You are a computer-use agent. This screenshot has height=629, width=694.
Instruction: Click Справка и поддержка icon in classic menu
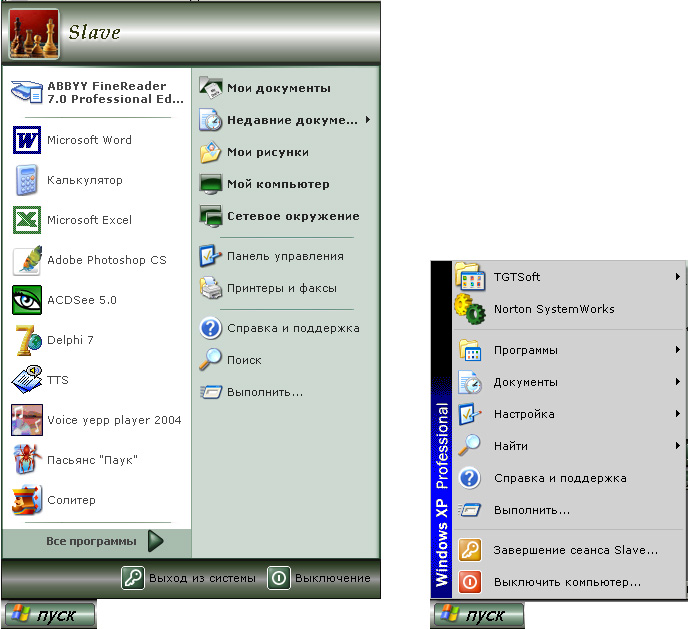pyautogui.click(x=470, y=478)
